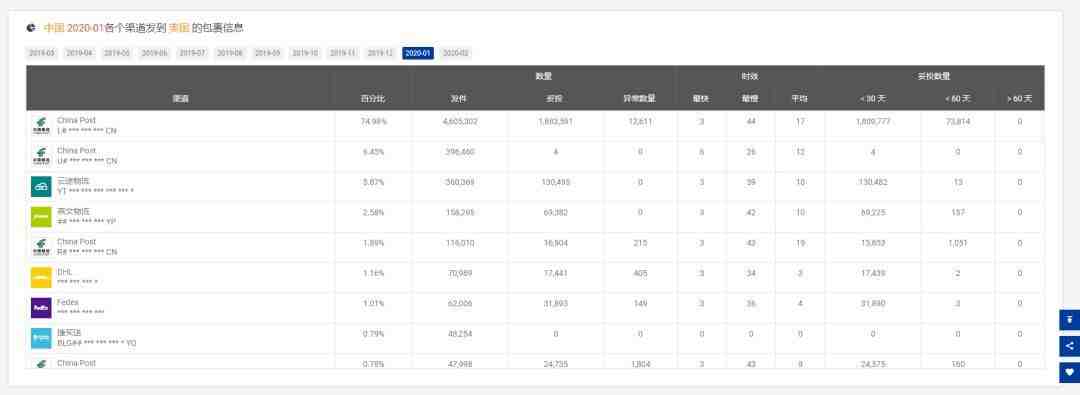Select the 2019-10 month tab
Viewport: 1080px width, 395px height.
click(x=304, y=53)
